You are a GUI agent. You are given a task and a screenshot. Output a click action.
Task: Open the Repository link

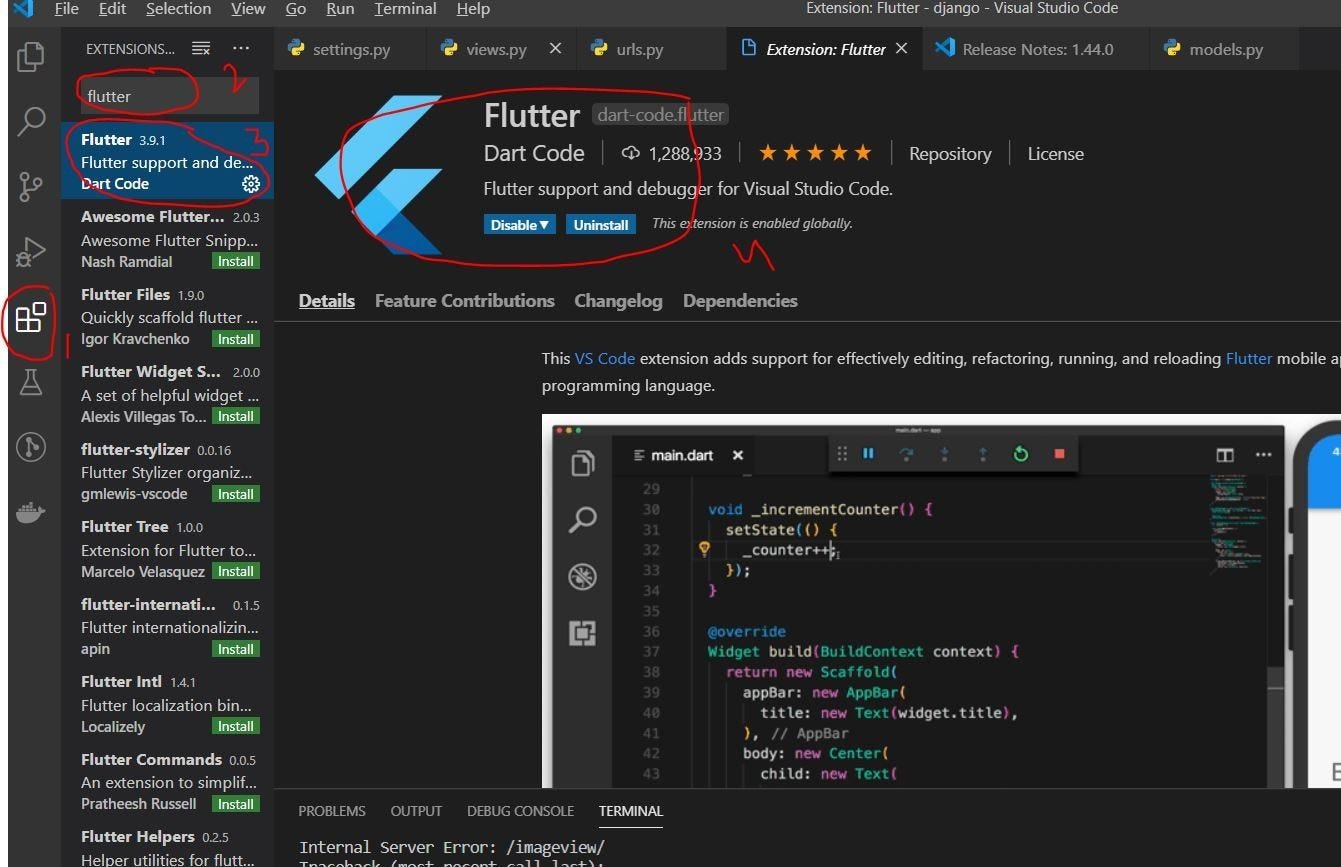point(950,154)
